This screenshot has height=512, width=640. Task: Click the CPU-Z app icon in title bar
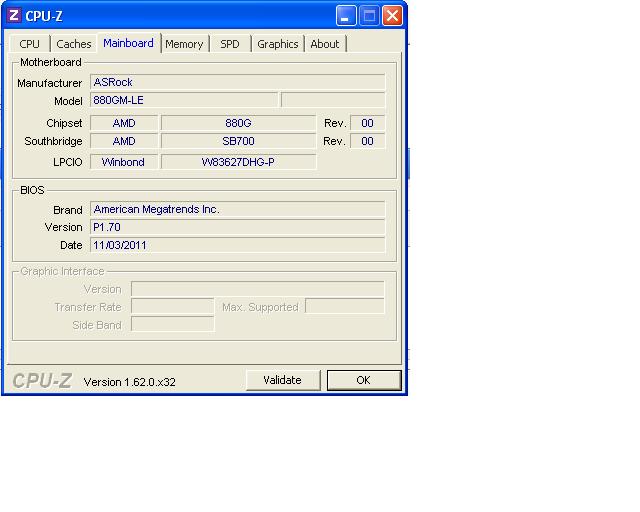tap(14, 16)
